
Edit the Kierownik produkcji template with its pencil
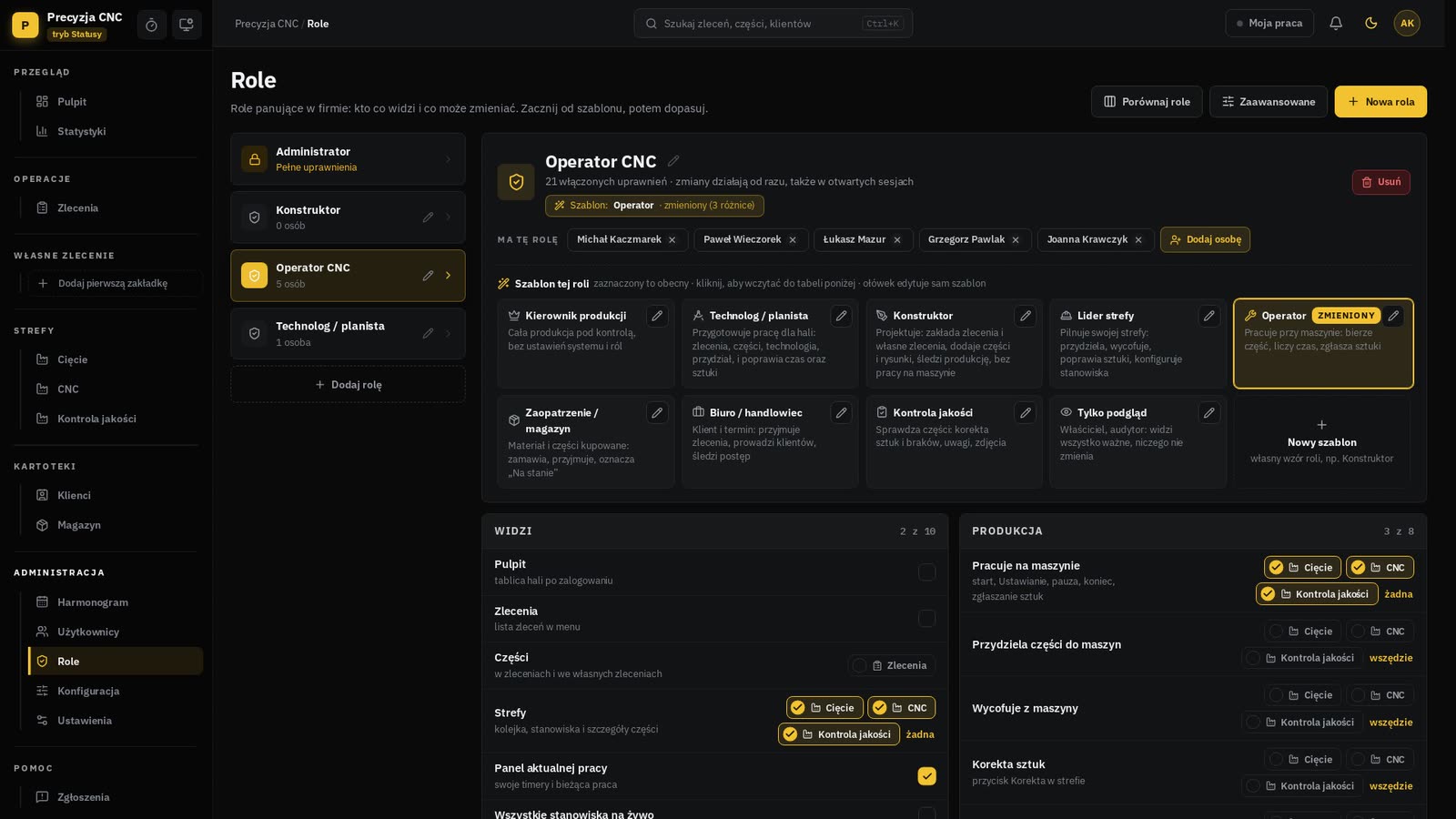click(657, 316)
